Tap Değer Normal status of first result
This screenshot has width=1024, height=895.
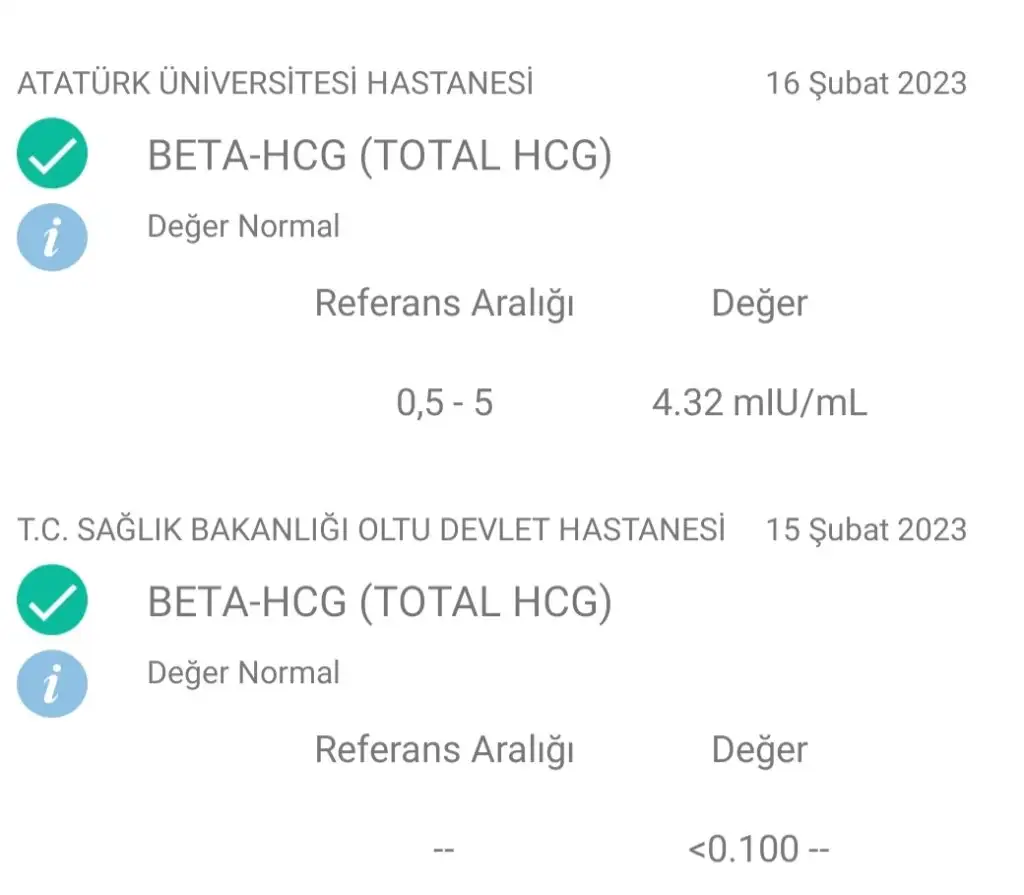tap(244, 227)
